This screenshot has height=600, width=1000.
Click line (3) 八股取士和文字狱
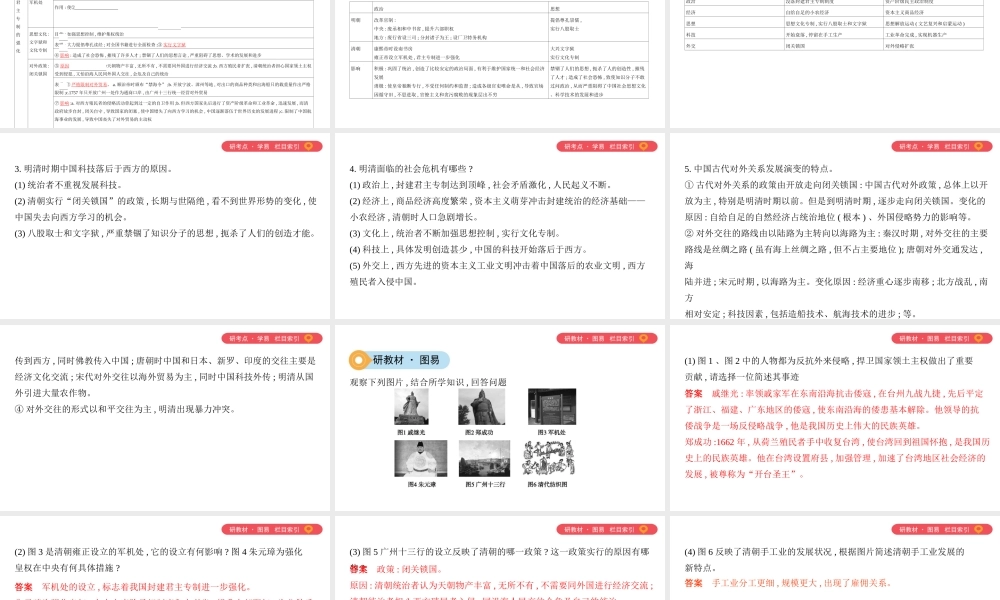165,233
